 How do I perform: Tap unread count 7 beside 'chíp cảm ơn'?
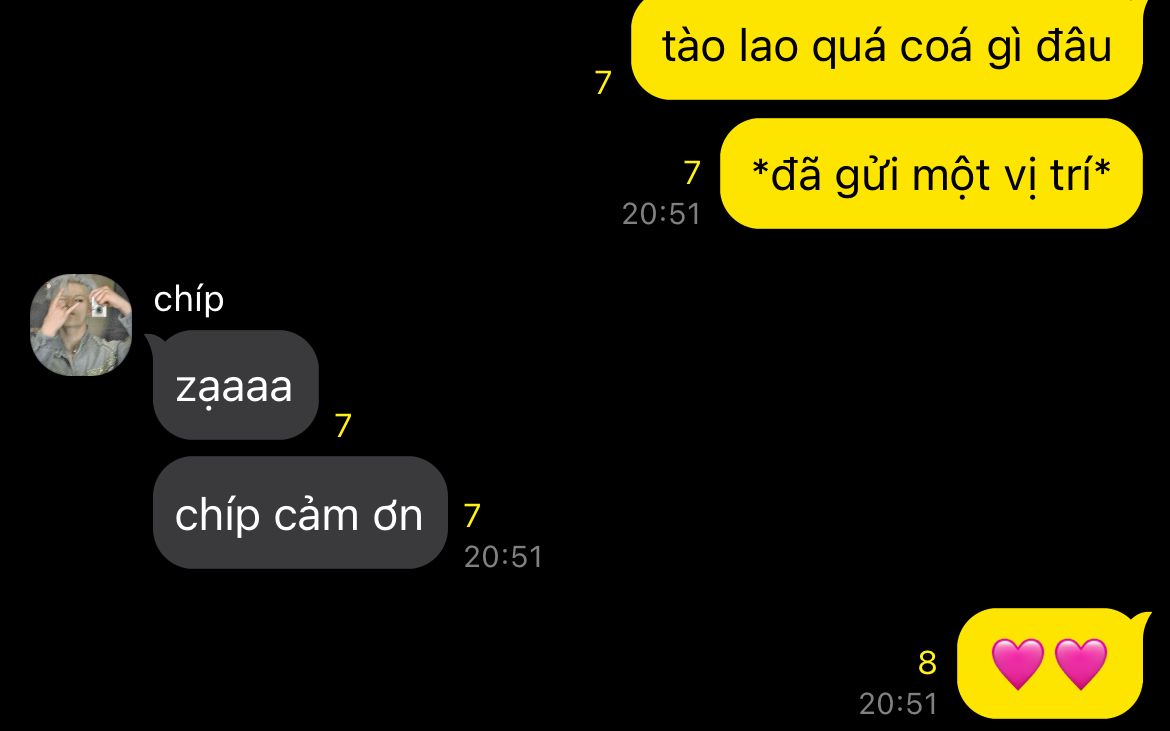tap(472, 515)
